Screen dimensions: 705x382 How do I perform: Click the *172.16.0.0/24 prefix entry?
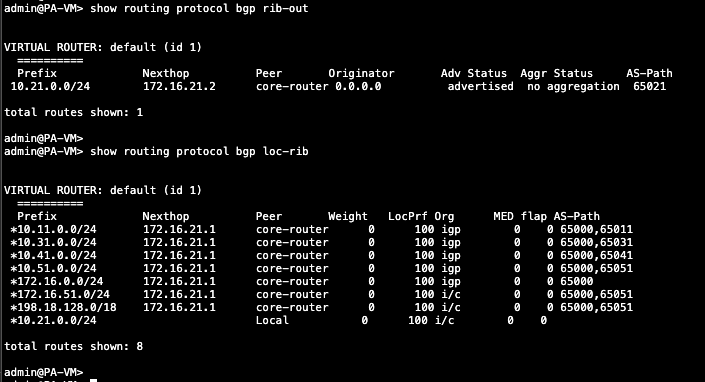pos(57,281)
